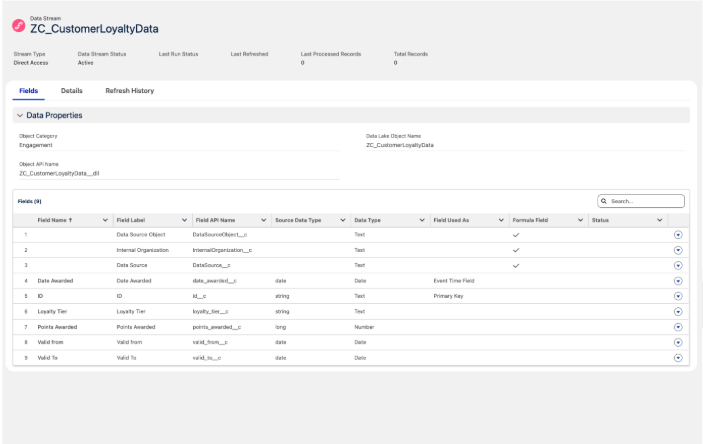The image size is (703, 444).
Task: Open Formula Field column menu chevron
Action: tap(581, 220)
